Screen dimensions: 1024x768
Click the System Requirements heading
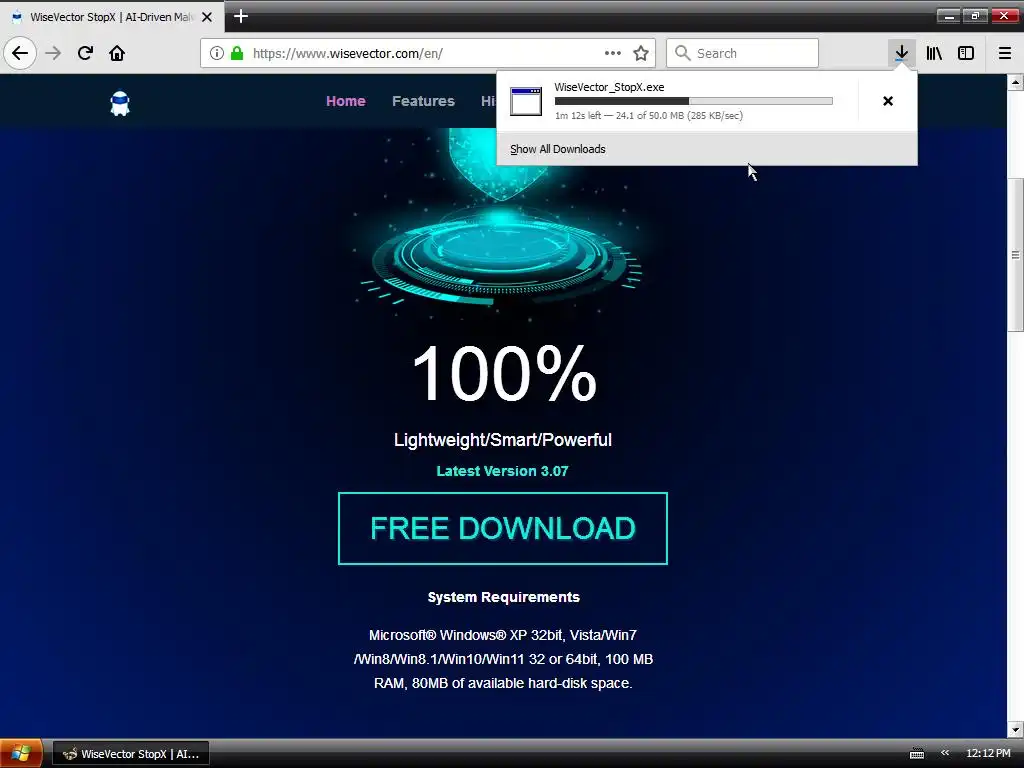(x=504, y=597)
